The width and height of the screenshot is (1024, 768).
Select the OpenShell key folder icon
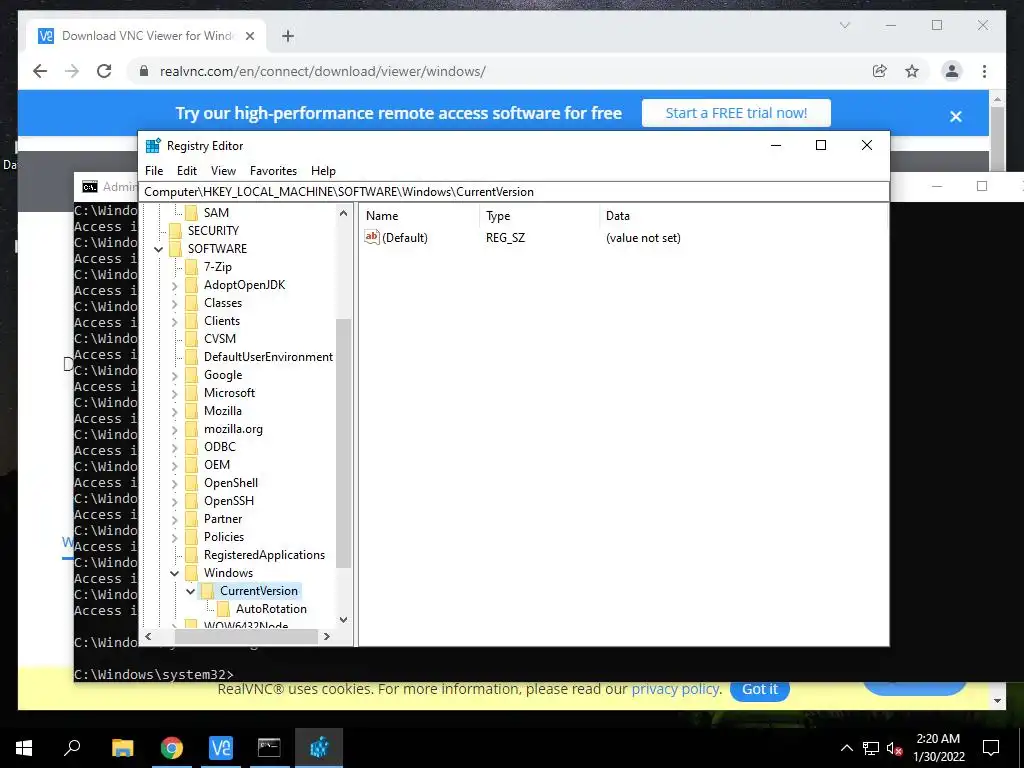191,483
